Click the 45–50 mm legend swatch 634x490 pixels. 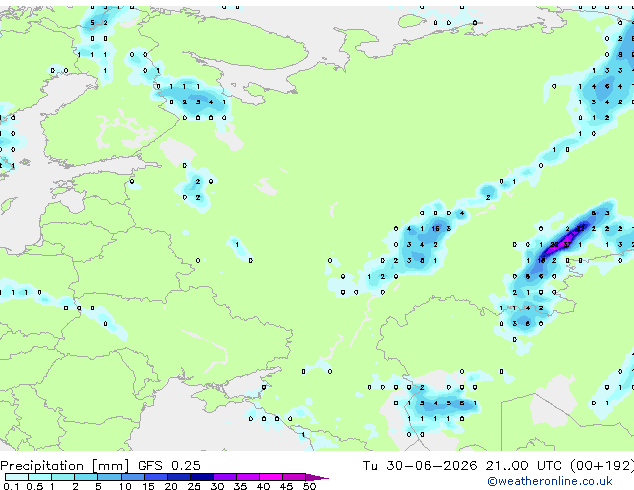point(294,477)
